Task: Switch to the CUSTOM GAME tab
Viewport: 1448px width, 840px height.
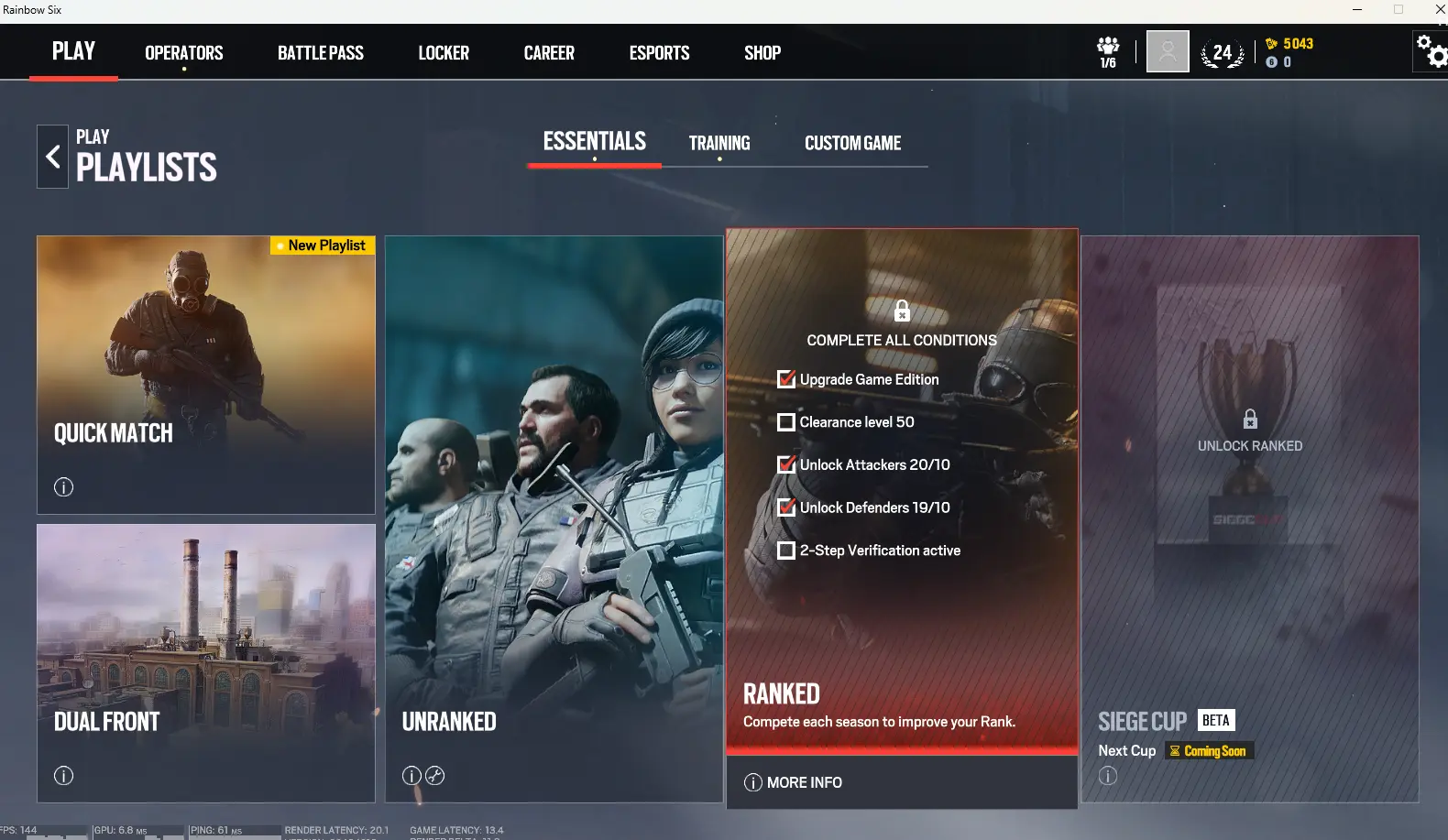Action: tap(853, 143)
